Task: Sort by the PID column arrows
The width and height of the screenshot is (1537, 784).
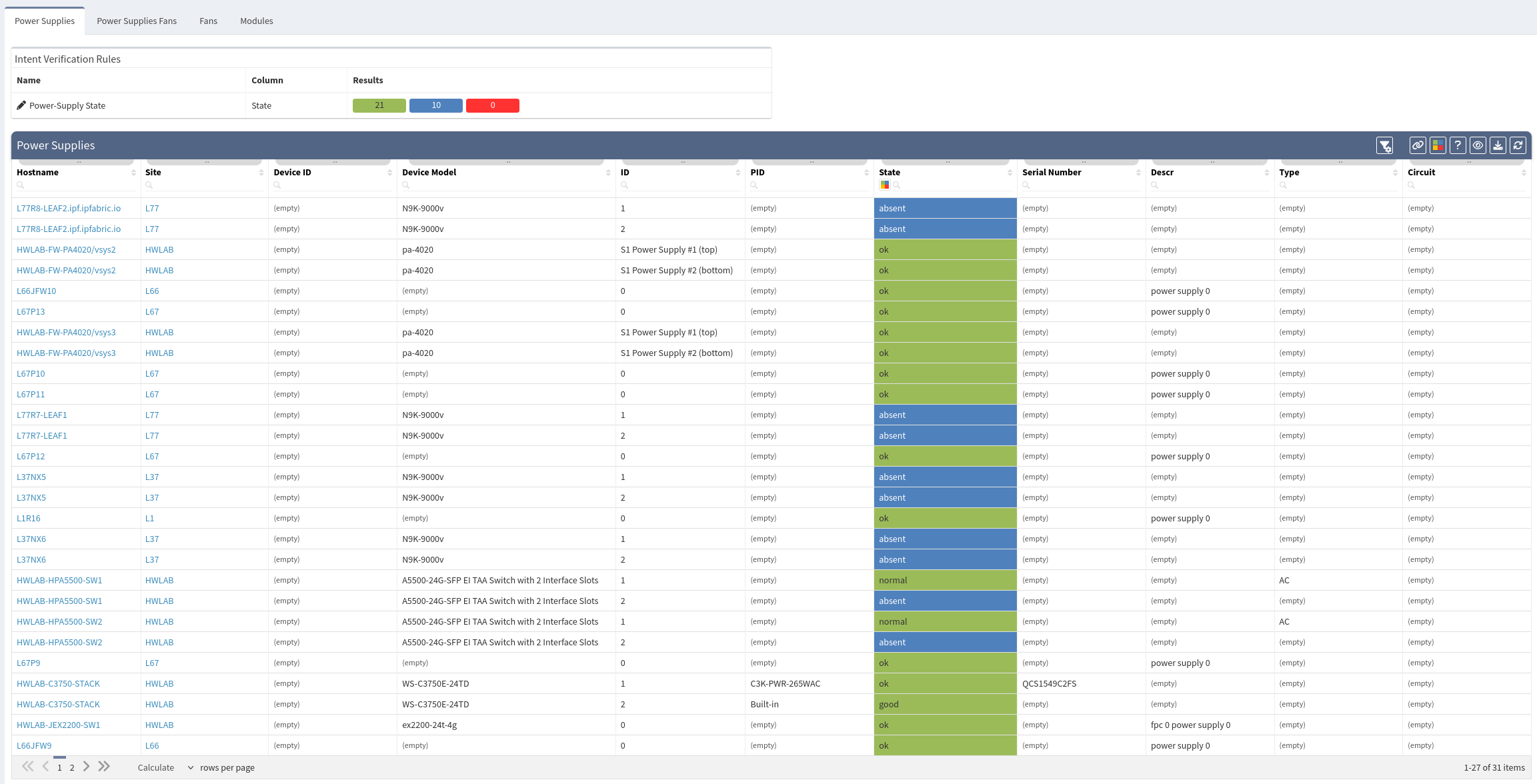Action: click(866, 173)
